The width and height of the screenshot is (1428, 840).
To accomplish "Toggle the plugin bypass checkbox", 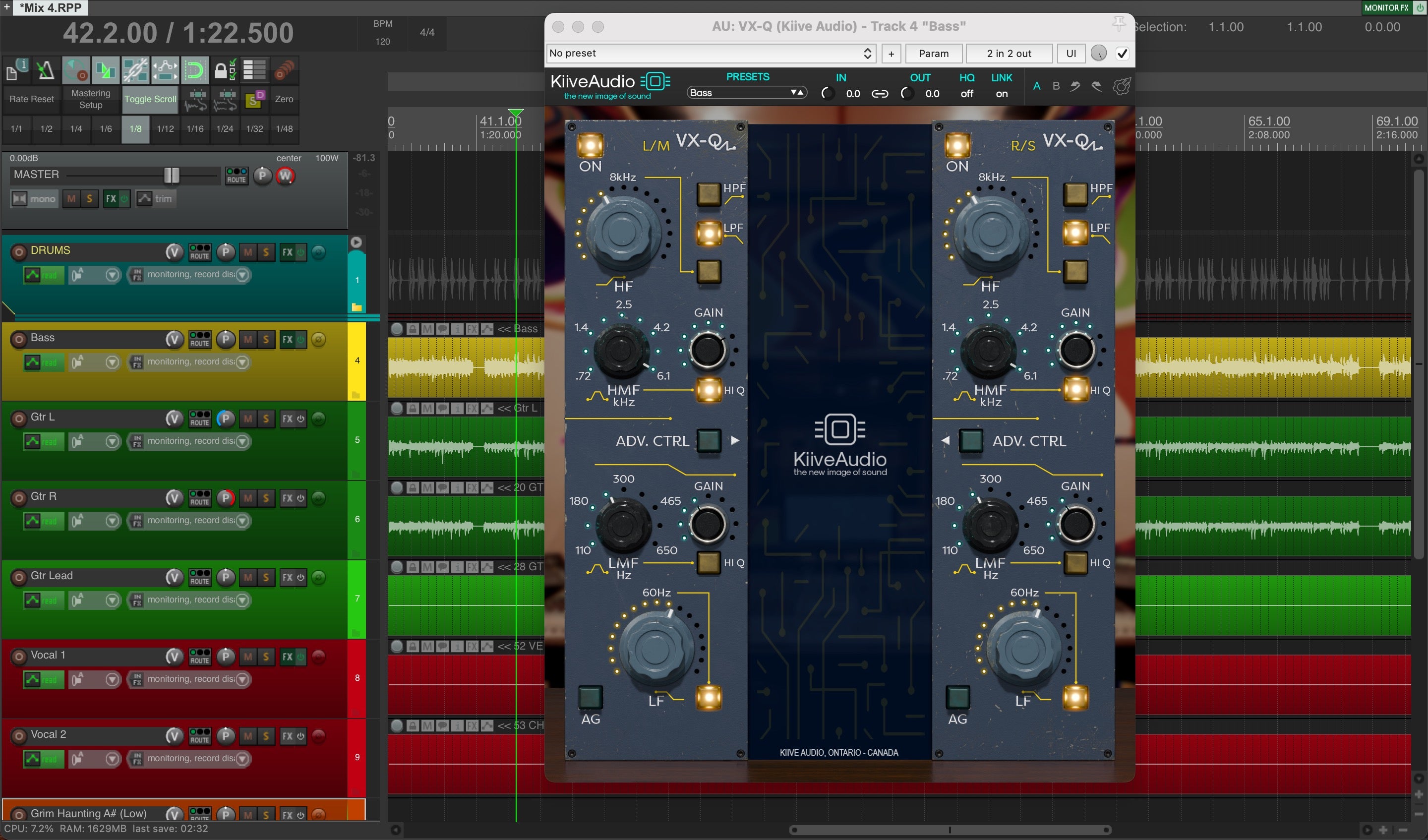I will click(1122, 53).
